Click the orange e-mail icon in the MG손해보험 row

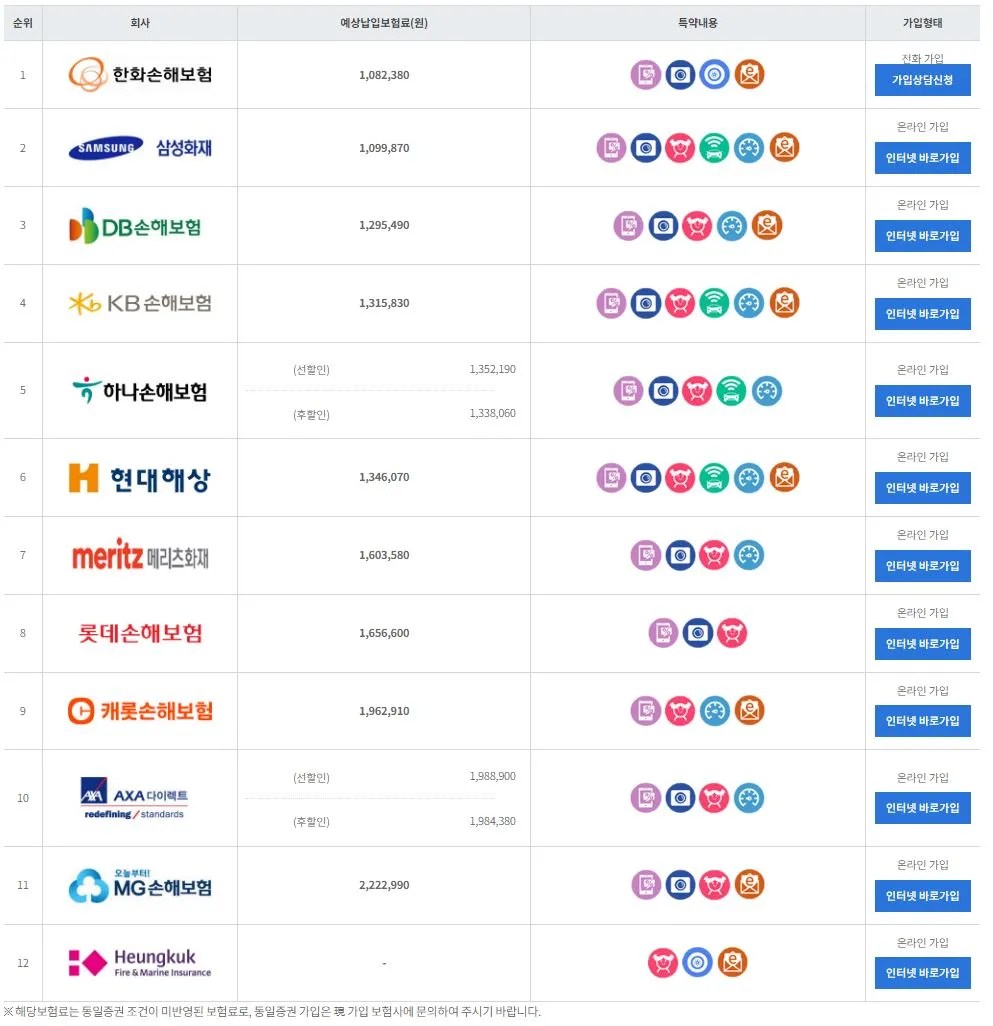click(749, 883)
